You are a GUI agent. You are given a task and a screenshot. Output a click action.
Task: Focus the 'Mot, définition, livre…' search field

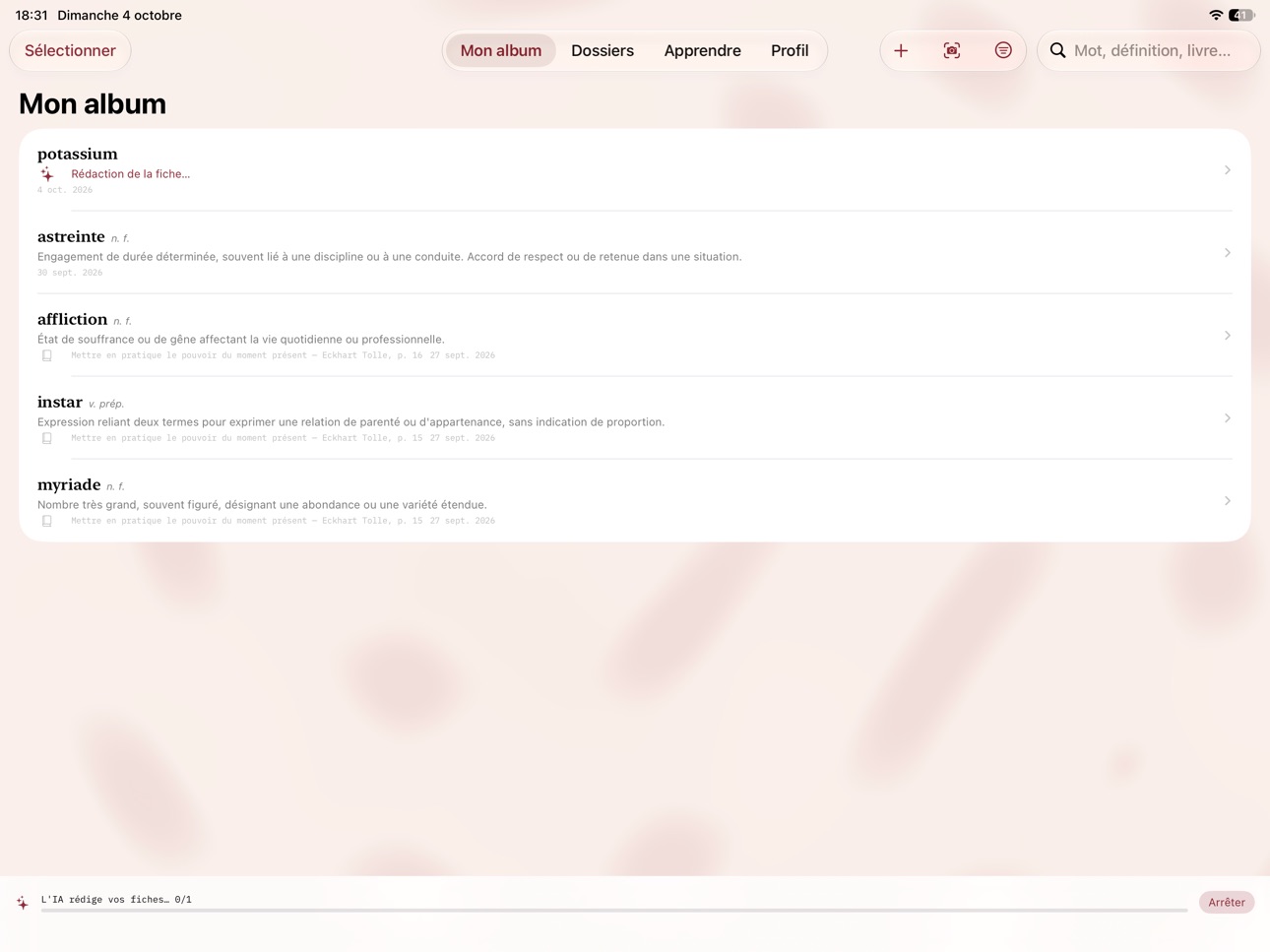coord(1149,50)
